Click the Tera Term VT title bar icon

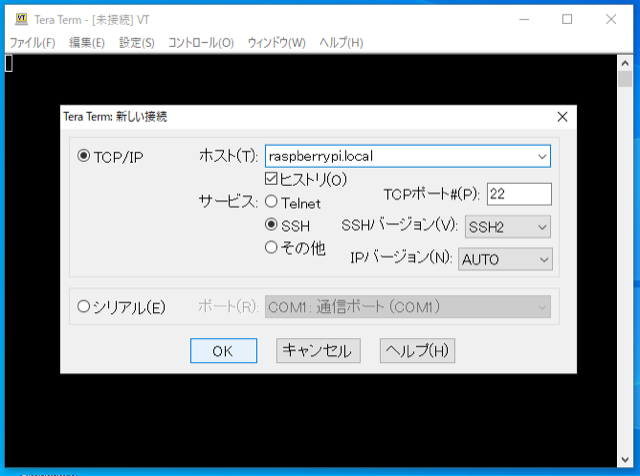coord(21,19)
